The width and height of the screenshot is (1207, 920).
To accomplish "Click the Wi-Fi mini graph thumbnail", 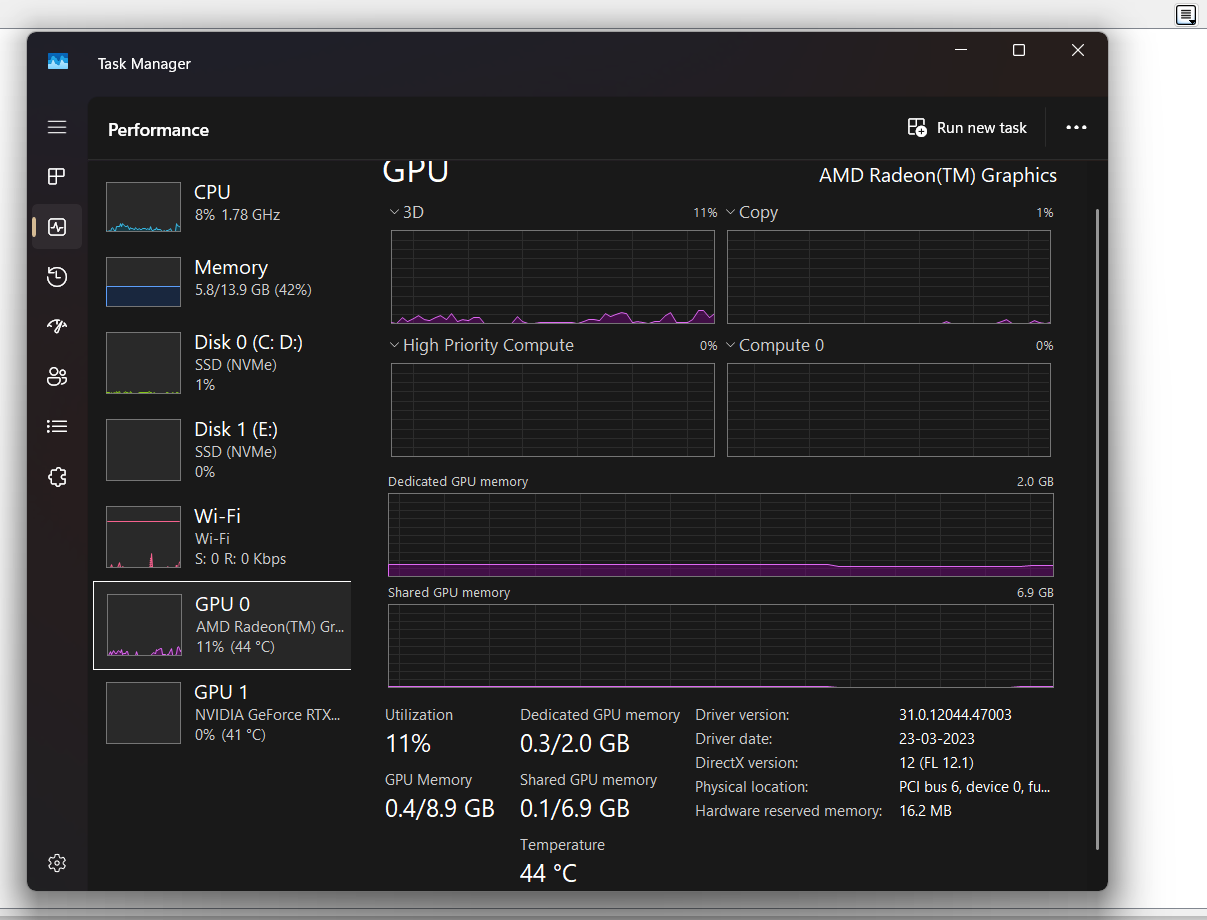I will point(144,537).
